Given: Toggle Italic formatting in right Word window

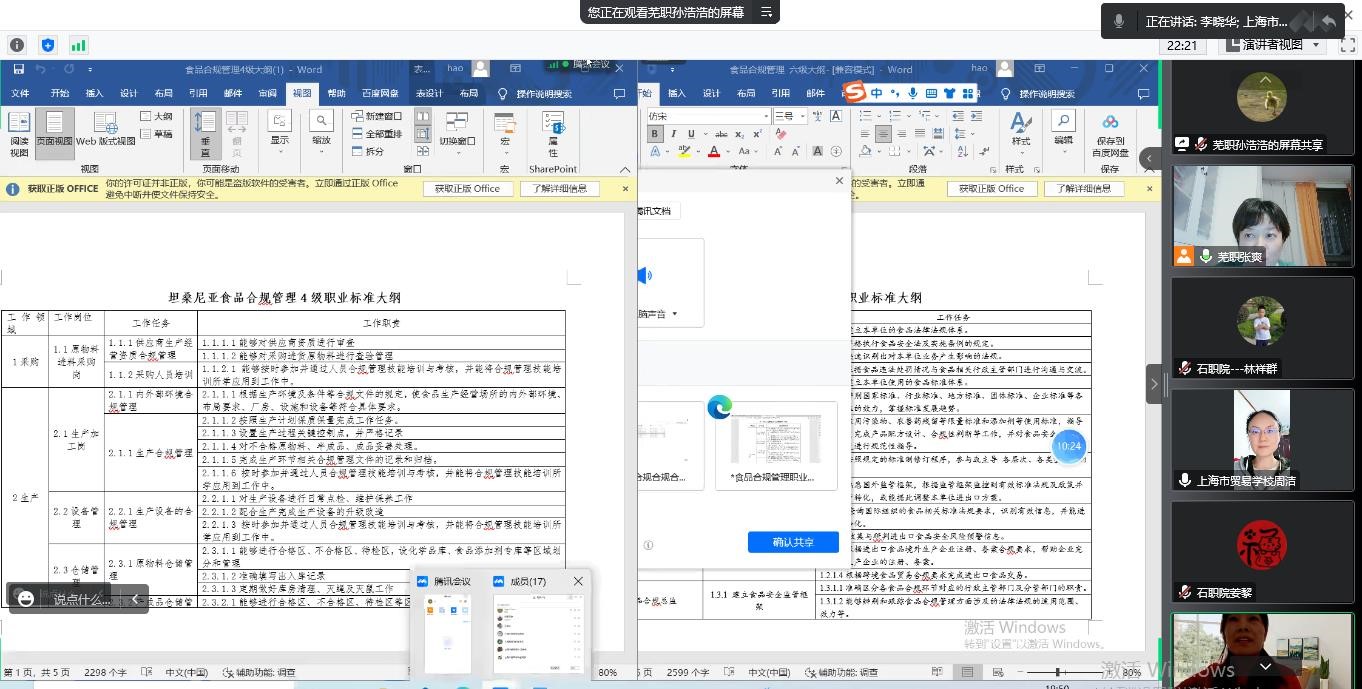Looking at the screenshot, I should [673, 134].
